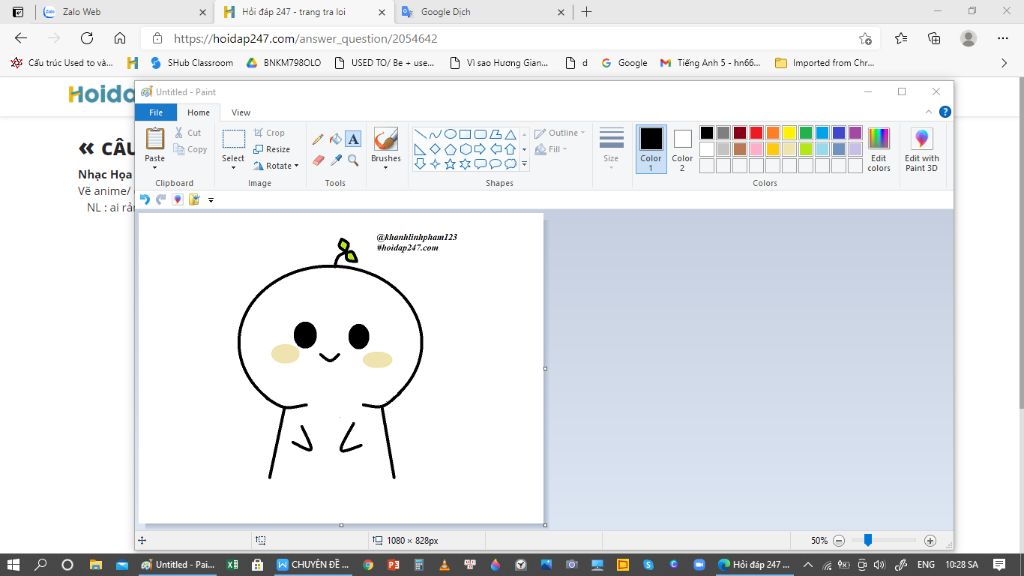Click the Undo arrow in quick access toolbar
The height and width of the screenshot is (576, 1024).
(x=145, y=199)
